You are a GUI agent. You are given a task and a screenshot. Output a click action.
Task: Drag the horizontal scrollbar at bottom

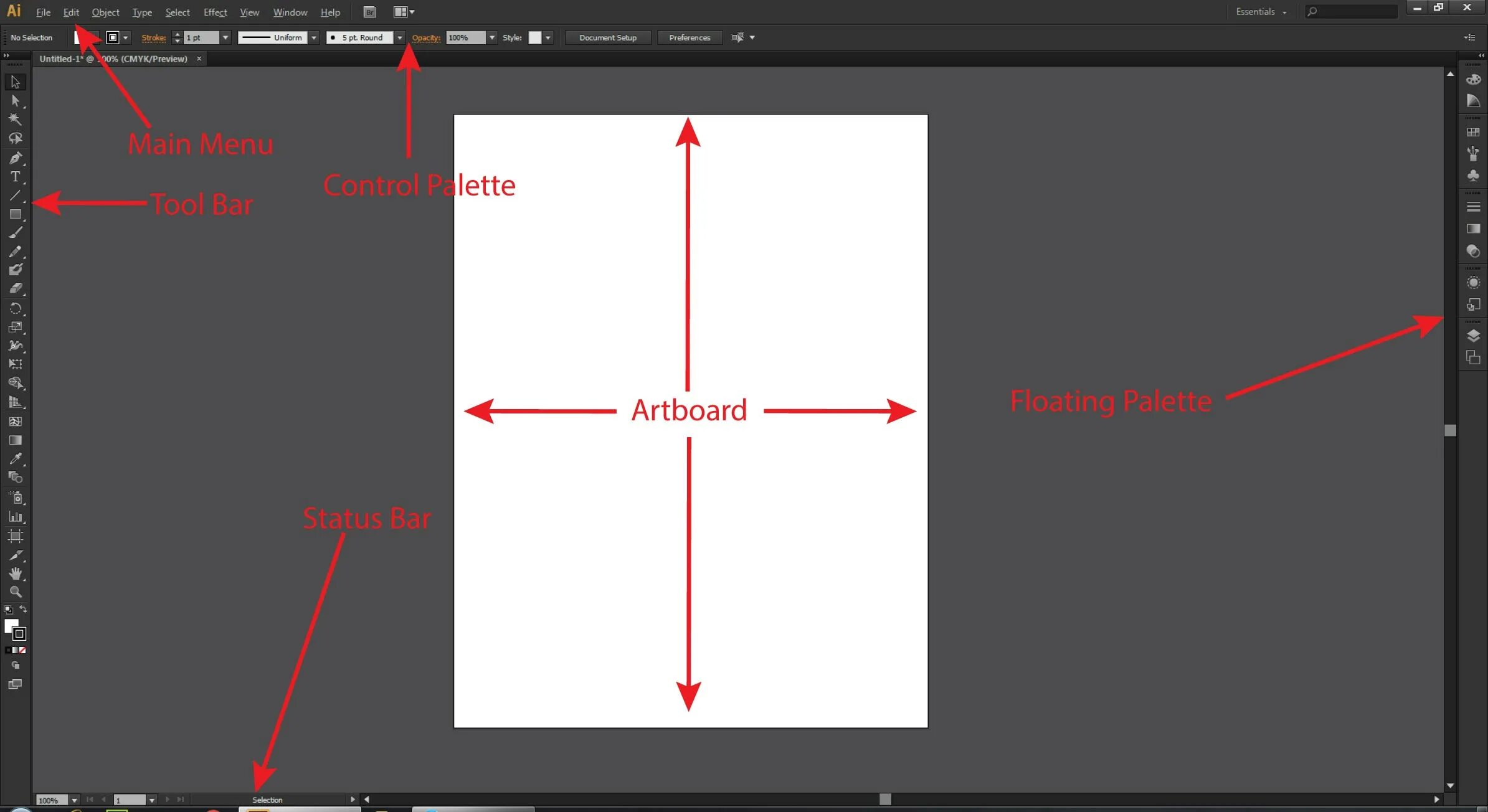tap(884, 799)
